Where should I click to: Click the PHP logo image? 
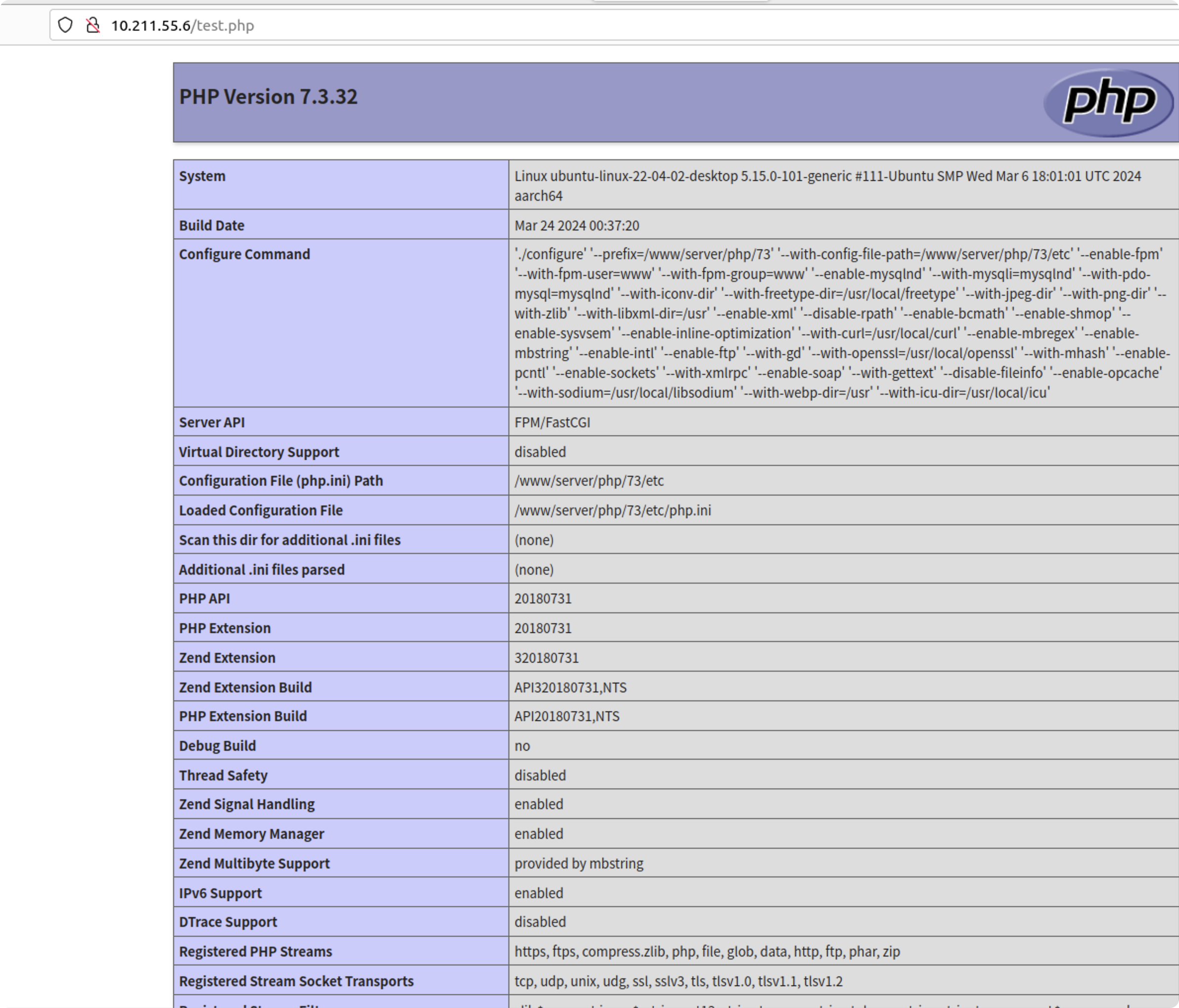click(x=1108, y=102)
